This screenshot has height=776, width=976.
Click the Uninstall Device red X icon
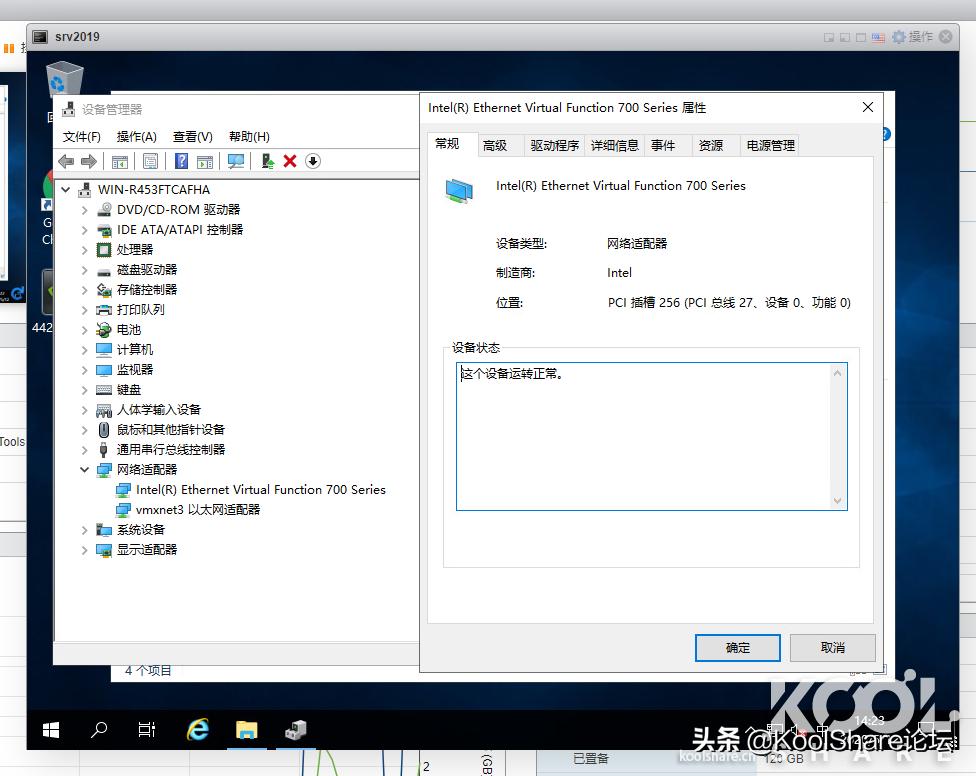289,161
